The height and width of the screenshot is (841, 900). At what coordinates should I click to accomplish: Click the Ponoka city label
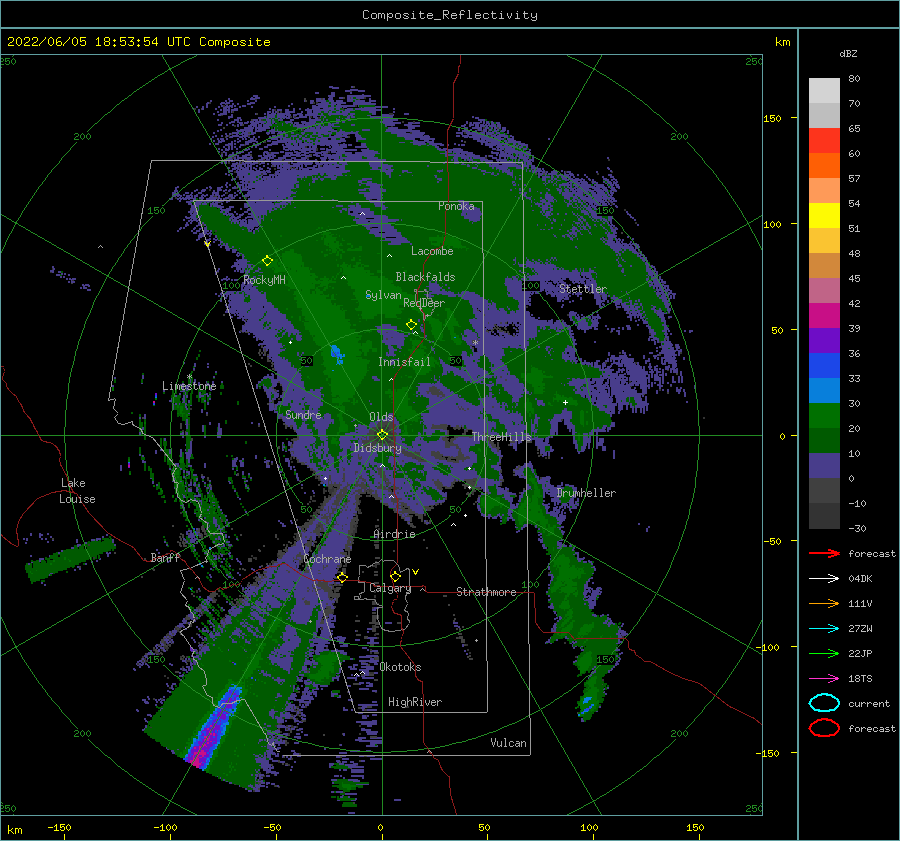456,206
